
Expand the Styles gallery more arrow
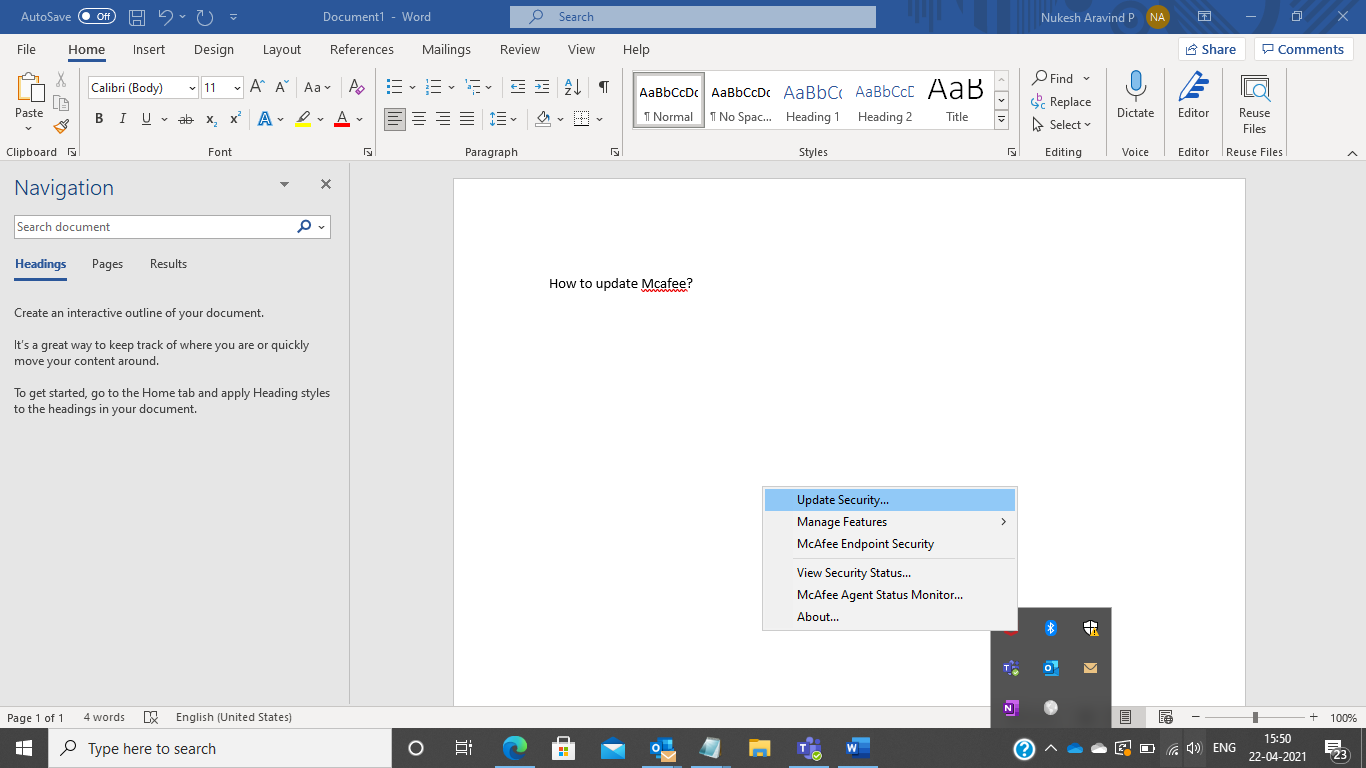(1001, 119)
